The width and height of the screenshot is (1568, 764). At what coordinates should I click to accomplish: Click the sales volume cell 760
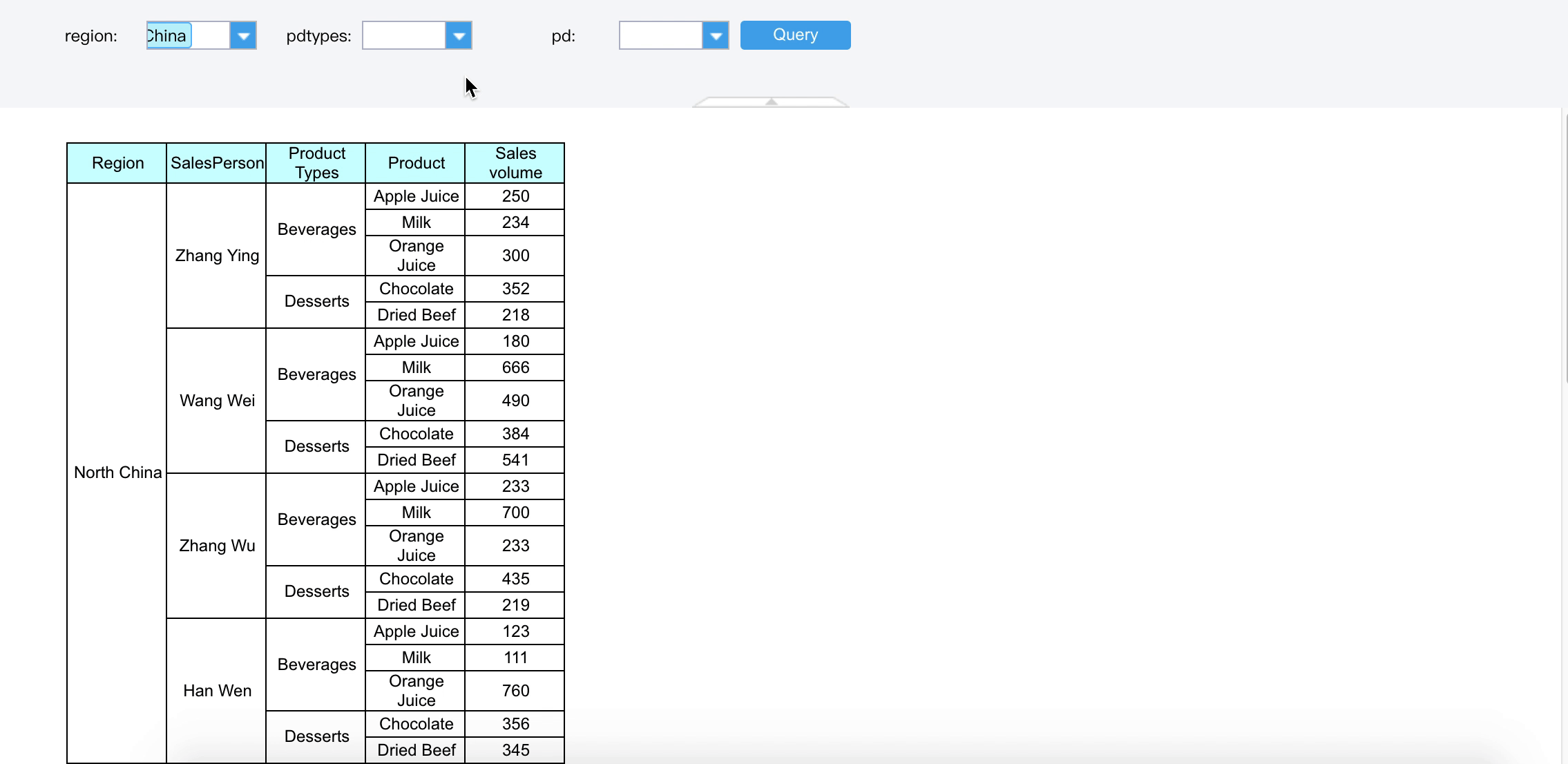click(x=515, y=691)
